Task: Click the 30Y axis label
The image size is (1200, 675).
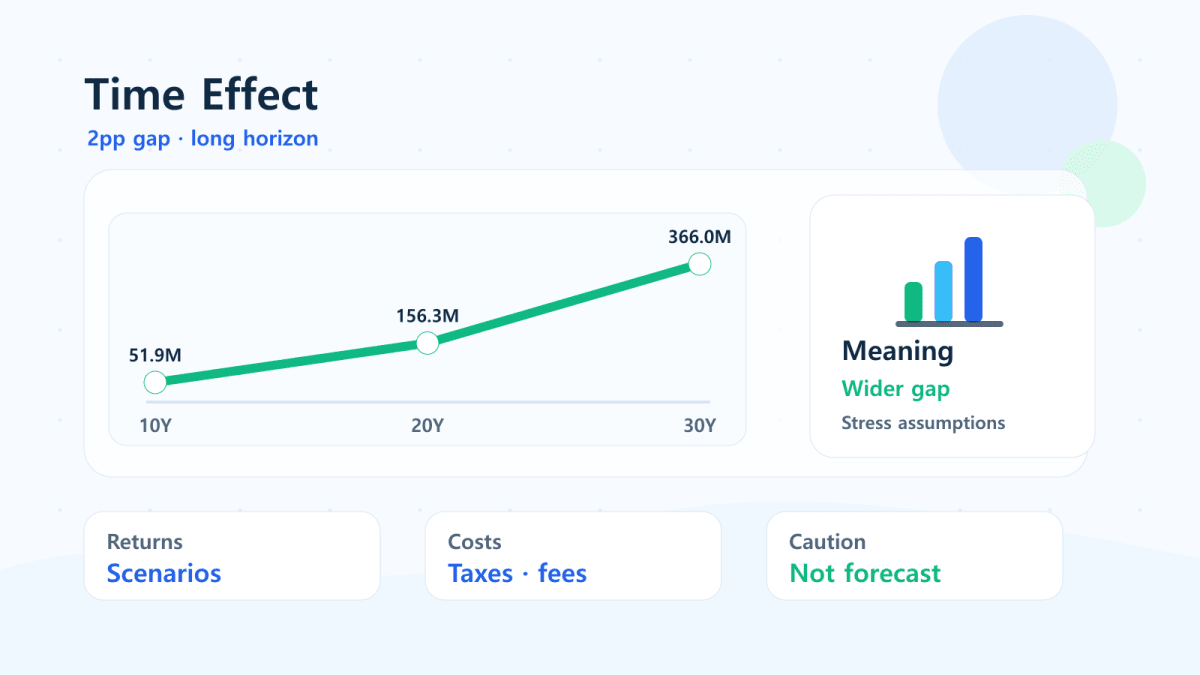Action: point(700,425)
